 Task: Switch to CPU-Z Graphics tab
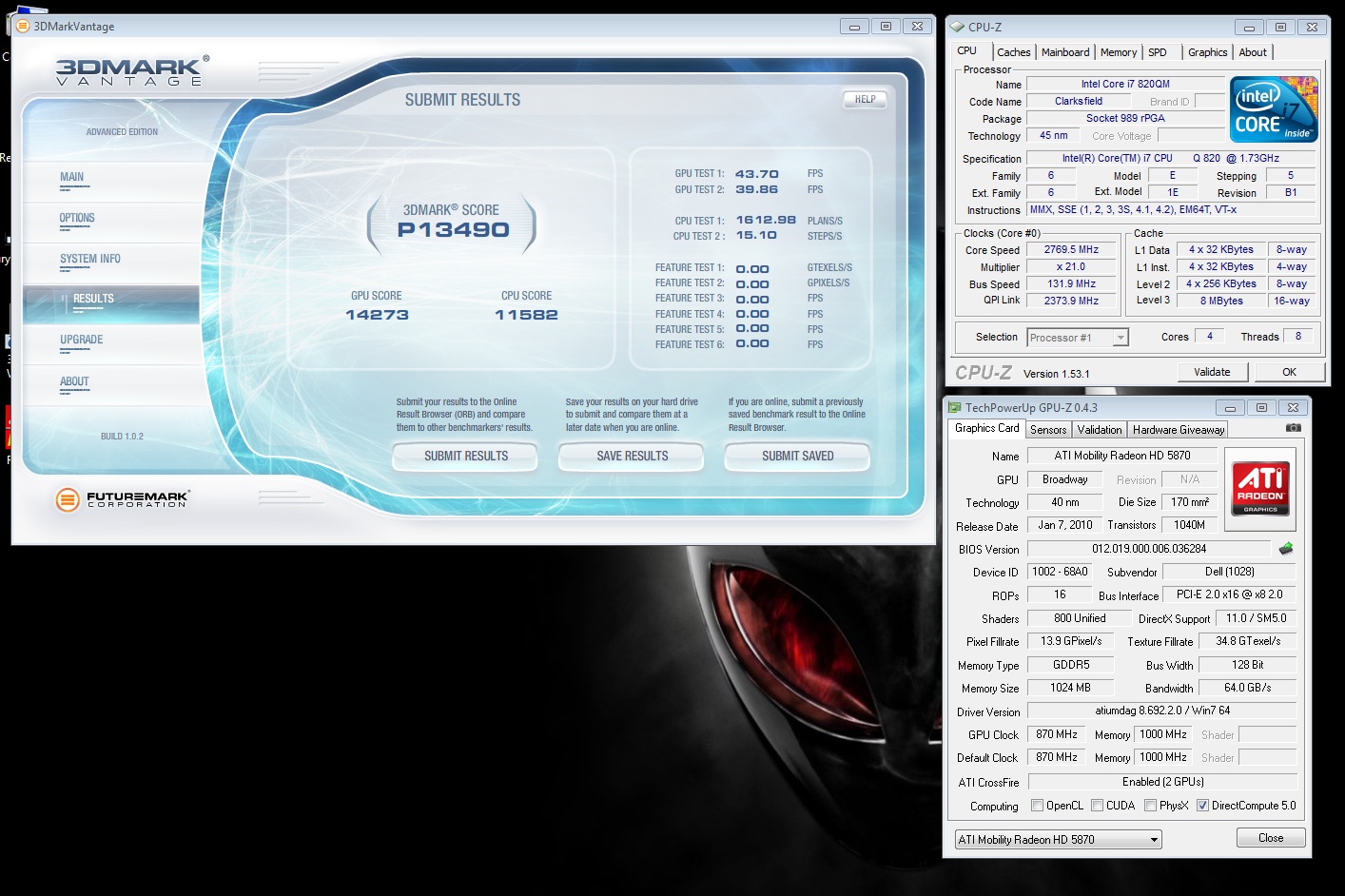point(1208,52)
